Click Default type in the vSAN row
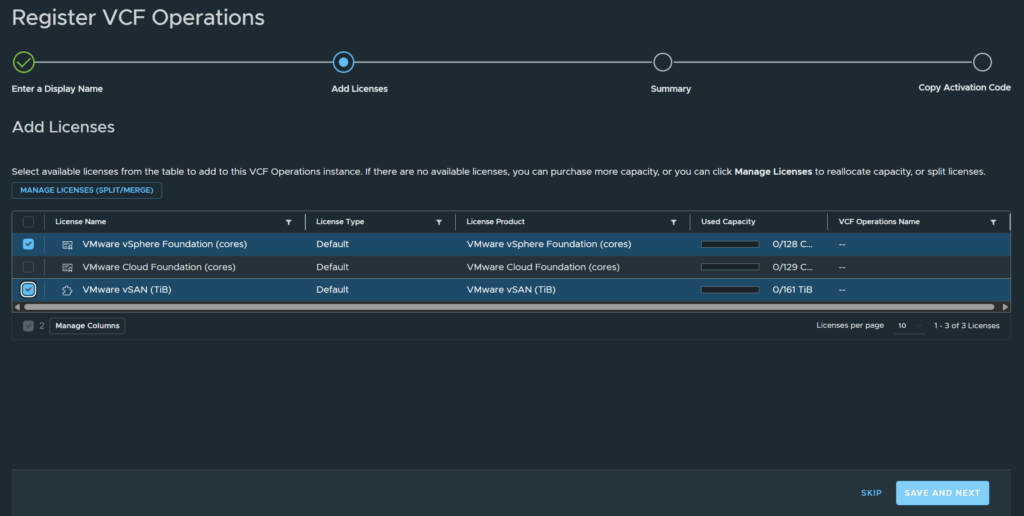Screen dimensions: 1024x516 pos(332,290)
